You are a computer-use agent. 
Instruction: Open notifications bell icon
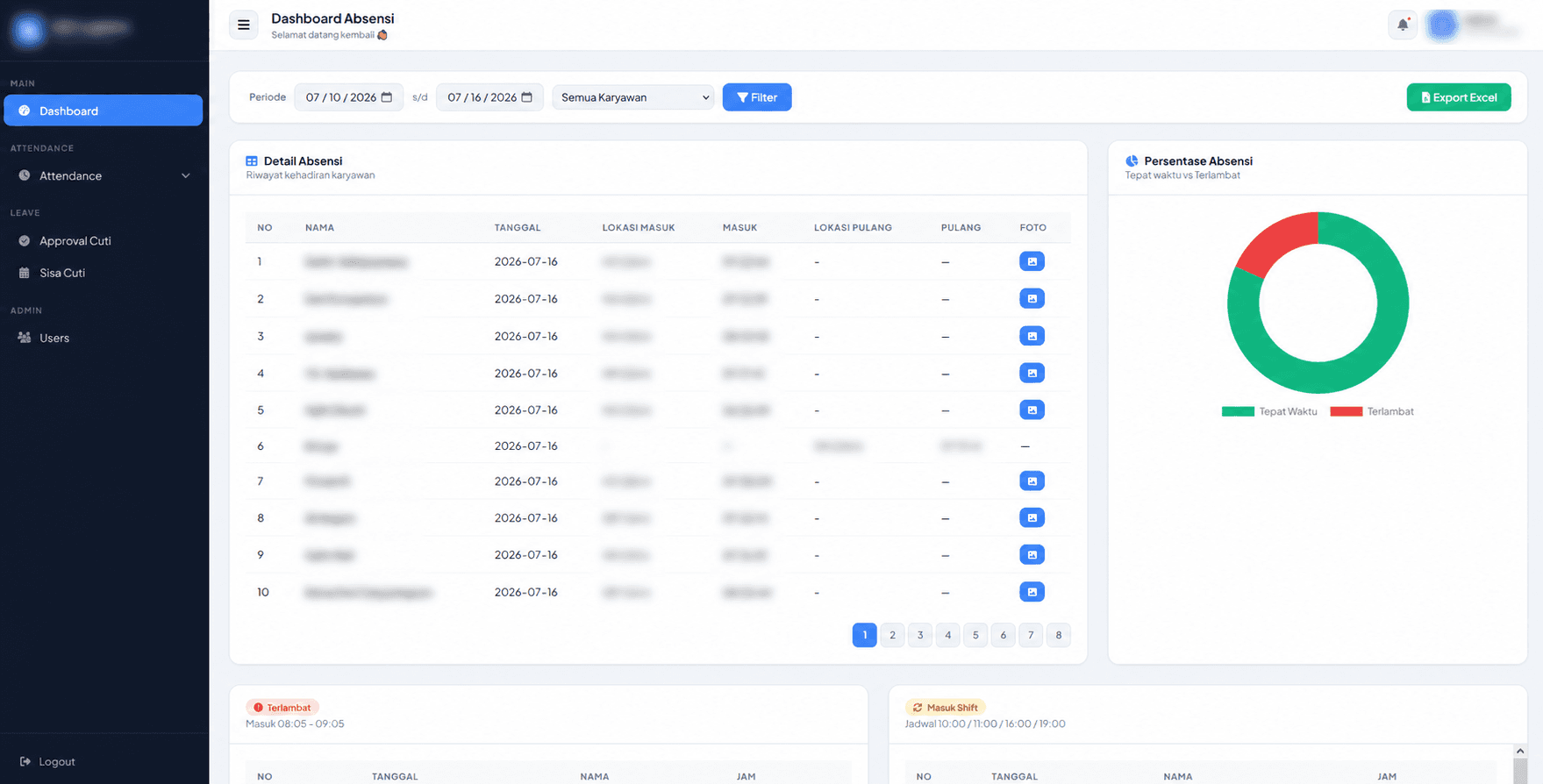point(1403,25)
